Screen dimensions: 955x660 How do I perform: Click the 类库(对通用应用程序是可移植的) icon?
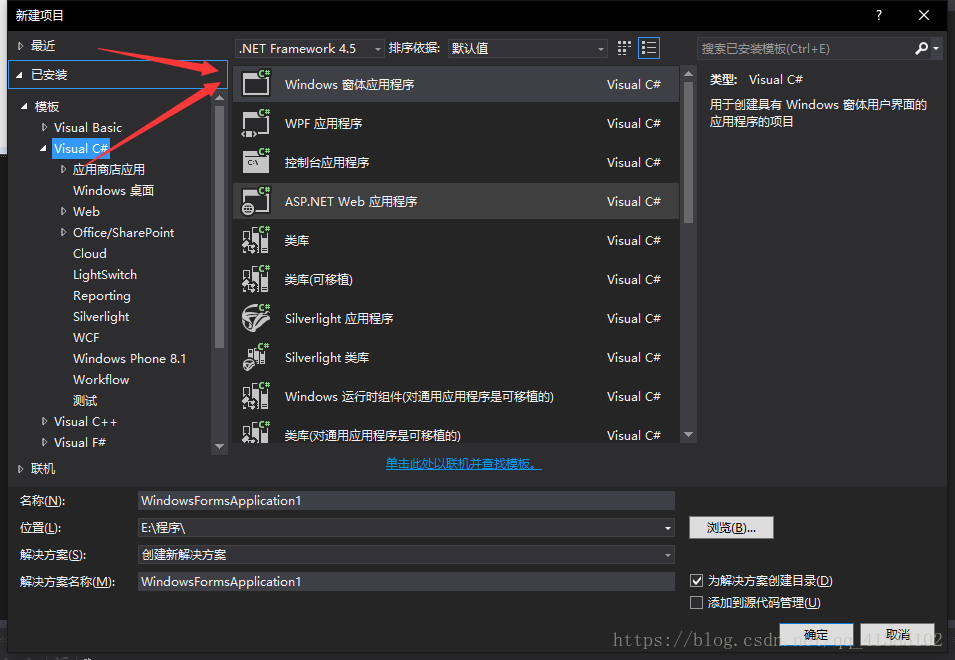(256, 432)
